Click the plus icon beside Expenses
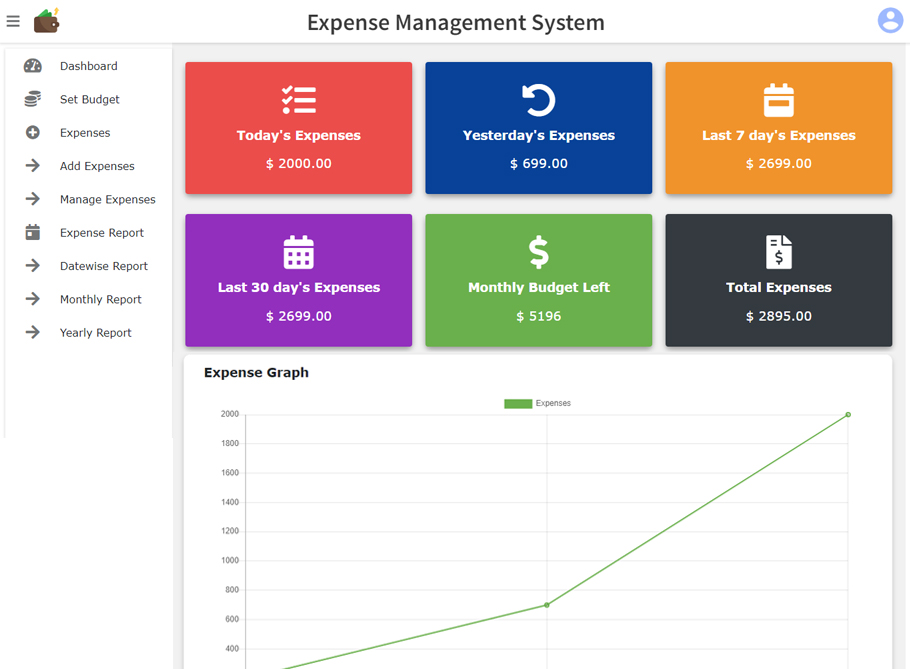 coord(33,133)
